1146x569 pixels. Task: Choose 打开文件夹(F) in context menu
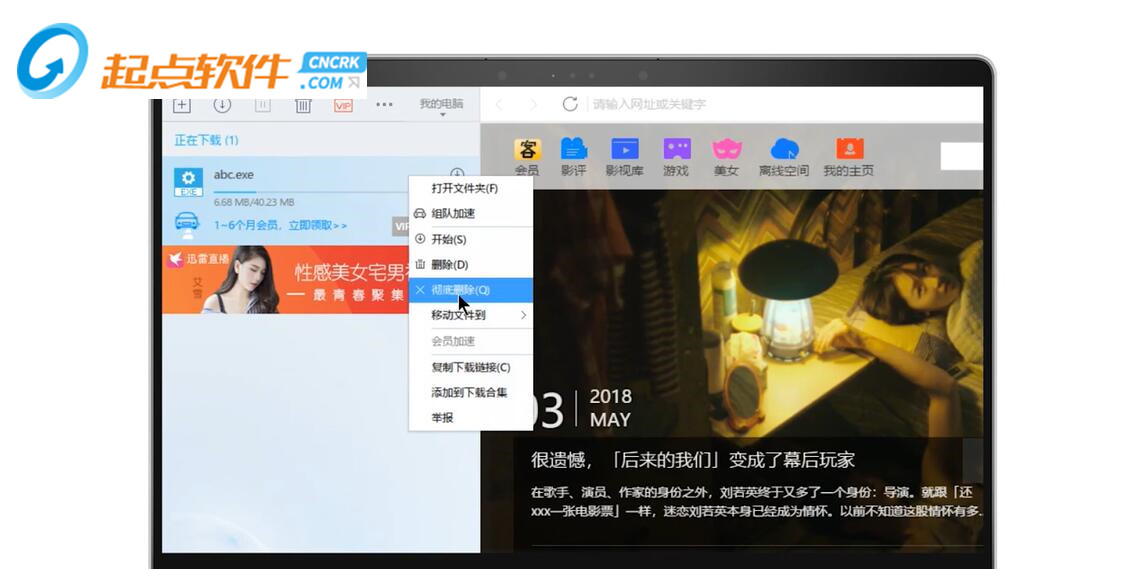pyautogui.click(x=471, y=188)
